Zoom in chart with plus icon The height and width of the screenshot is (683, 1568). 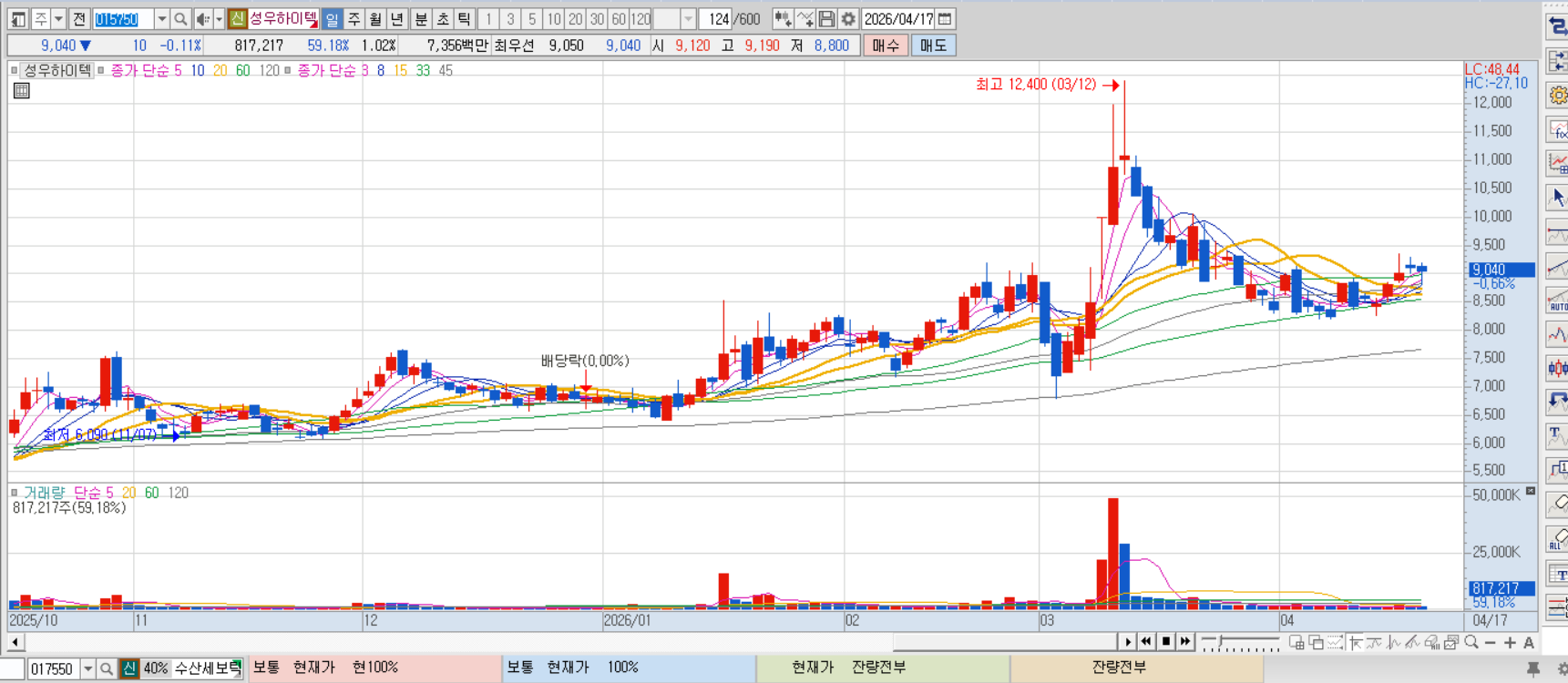tap(1510, 642)
